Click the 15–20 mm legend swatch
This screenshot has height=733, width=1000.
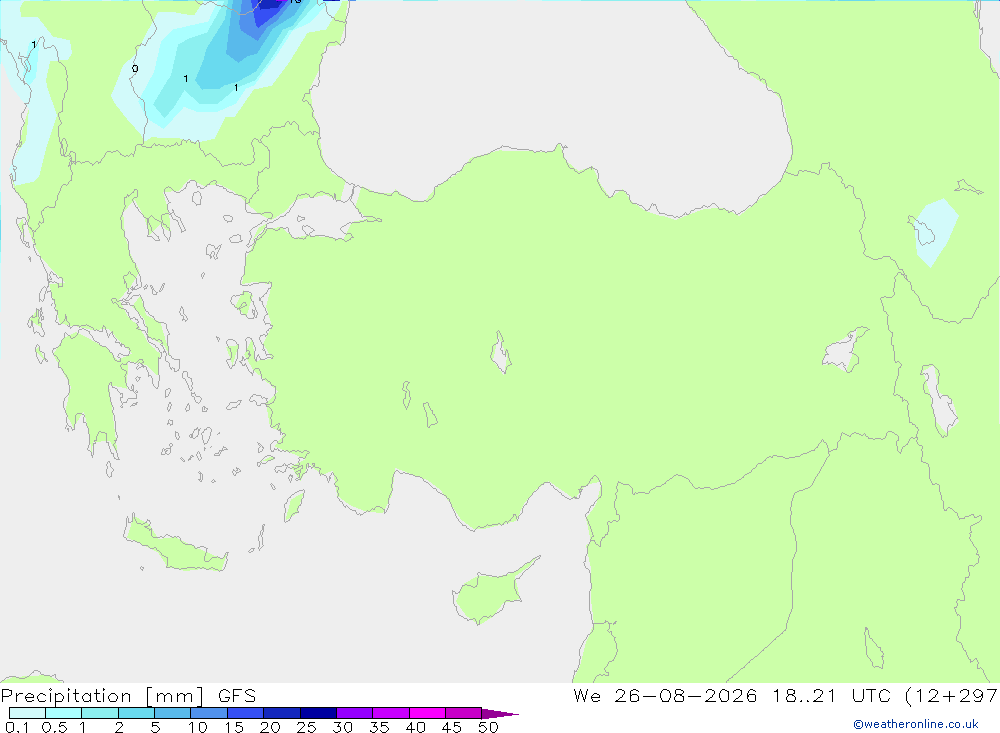click(x=245, y=713)
